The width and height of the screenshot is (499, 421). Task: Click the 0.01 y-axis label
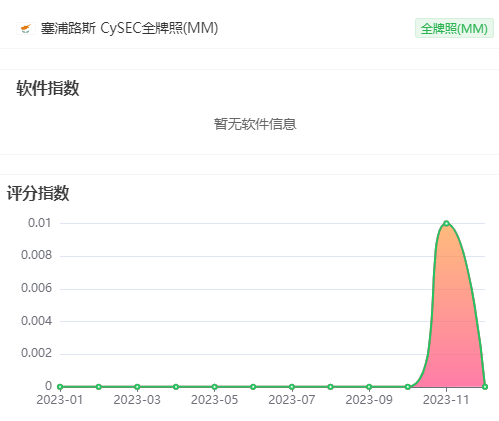click(40, 223)
